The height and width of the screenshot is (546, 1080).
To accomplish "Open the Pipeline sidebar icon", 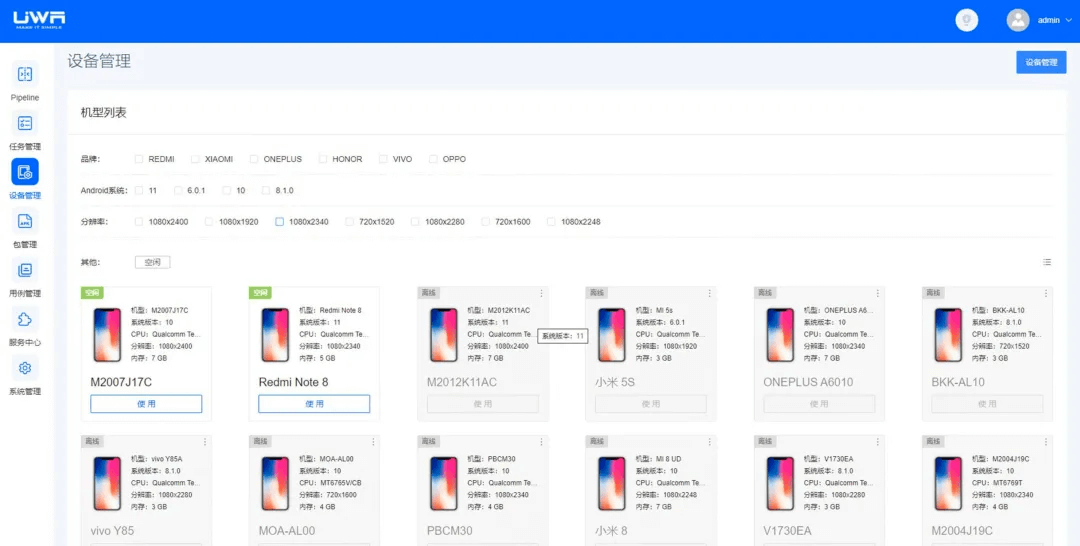I will tap(25, 74).
